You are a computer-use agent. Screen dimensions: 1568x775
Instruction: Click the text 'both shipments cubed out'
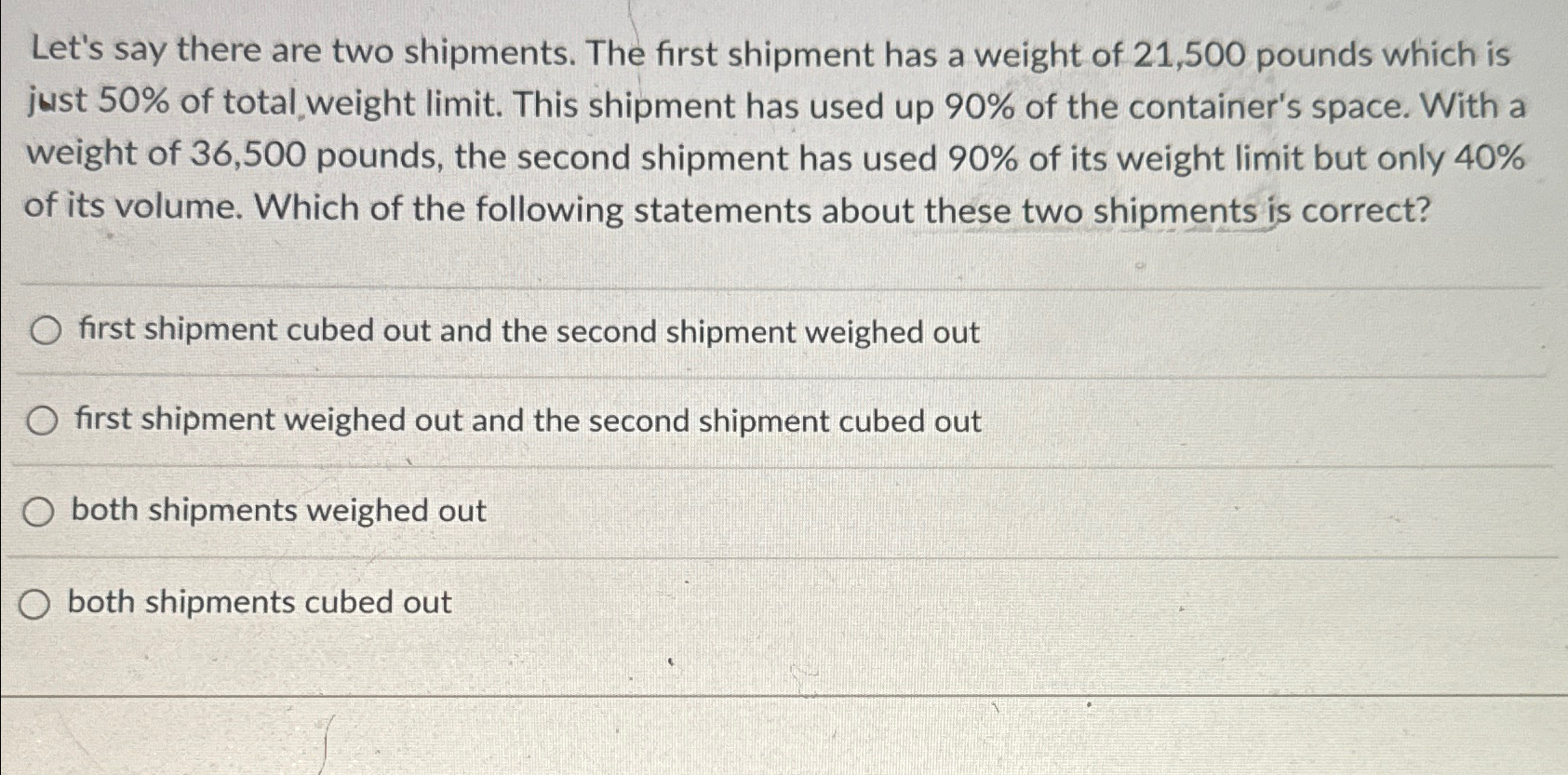click(261, 603)
